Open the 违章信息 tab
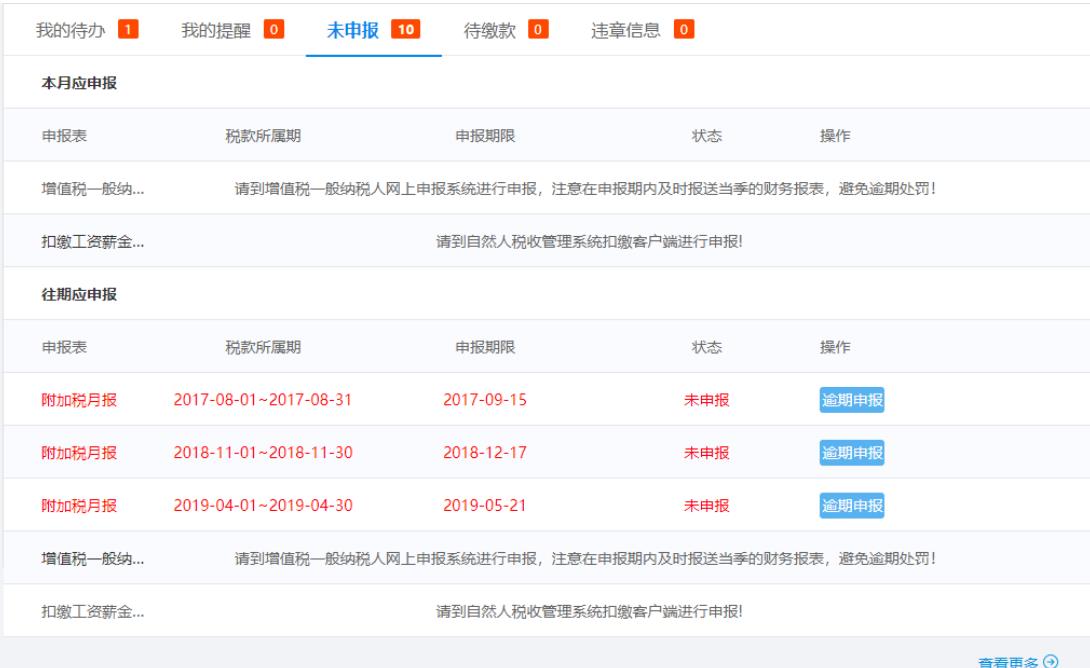Image resolution: width=1090 pixels, height=668 pixels. [x=625, y=29]
